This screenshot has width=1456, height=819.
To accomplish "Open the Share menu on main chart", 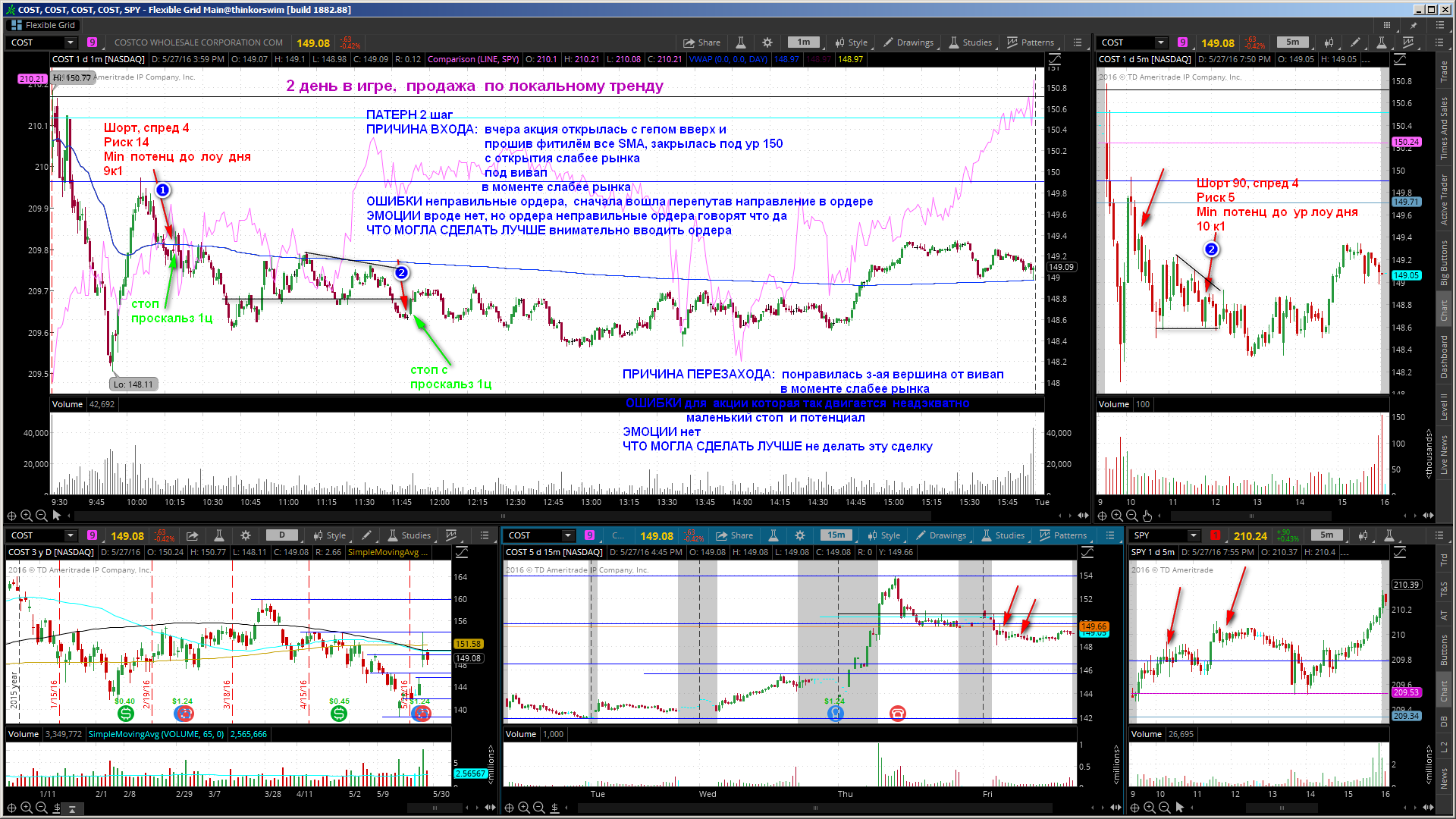I will tap(701, 42).
